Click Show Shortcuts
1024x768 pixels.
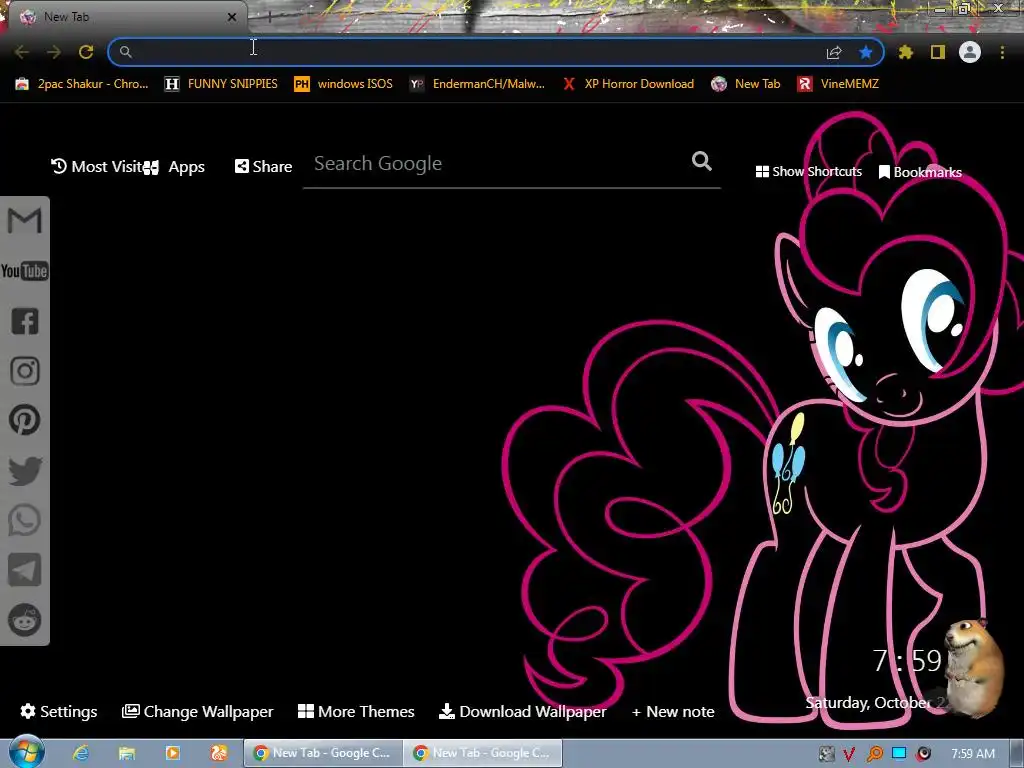pyautogui.click(x=808, y=172)
